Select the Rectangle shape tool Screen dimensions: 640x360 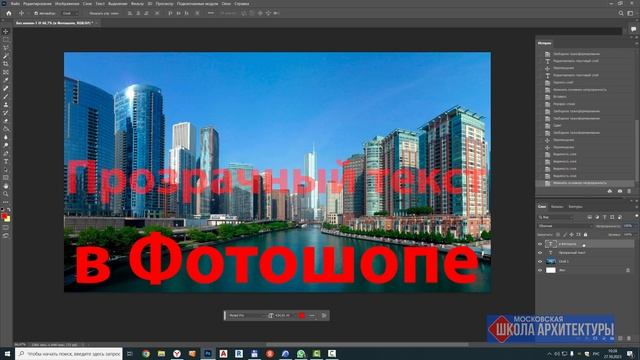click(x=6, y=178)
